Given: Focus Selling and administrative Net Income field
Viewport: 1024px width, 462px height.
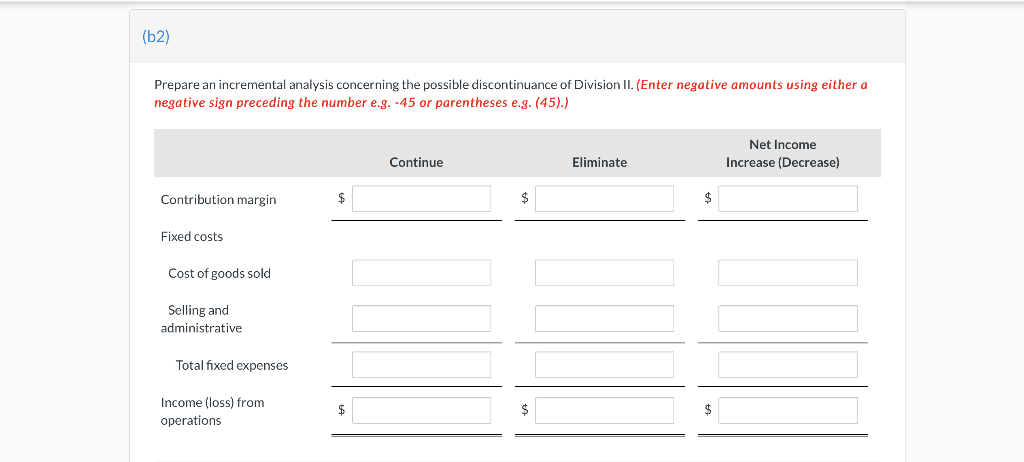Looking at the screenshot, I should [788, 318].
